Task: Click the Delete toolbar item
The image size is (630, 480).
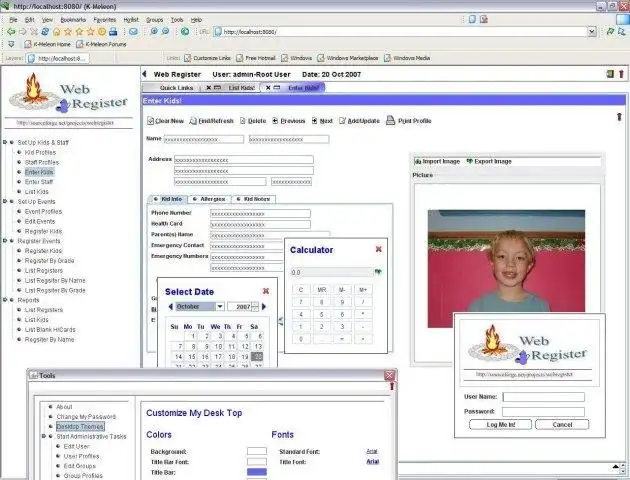Action: 253,121
